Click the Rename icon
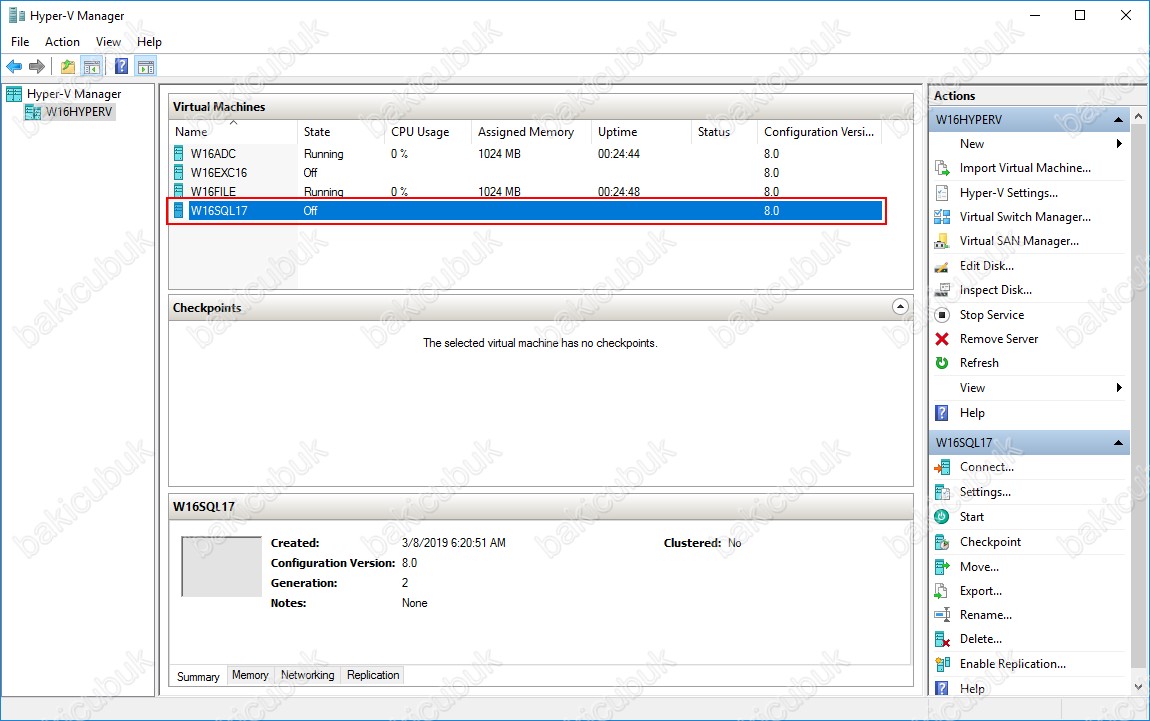1150x721 pixels. point(942,615)
